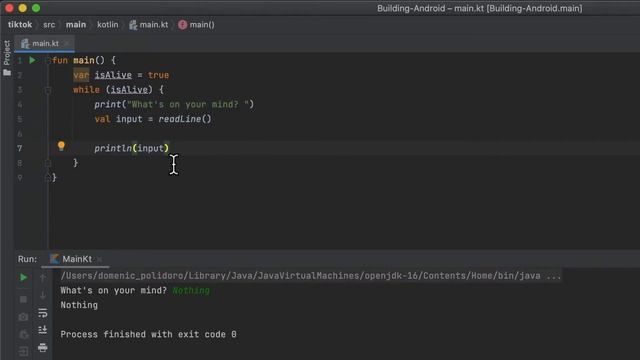This screenshot has width=640, height=360.
Task: Click the green maximize window button
Action: [36, 8]
